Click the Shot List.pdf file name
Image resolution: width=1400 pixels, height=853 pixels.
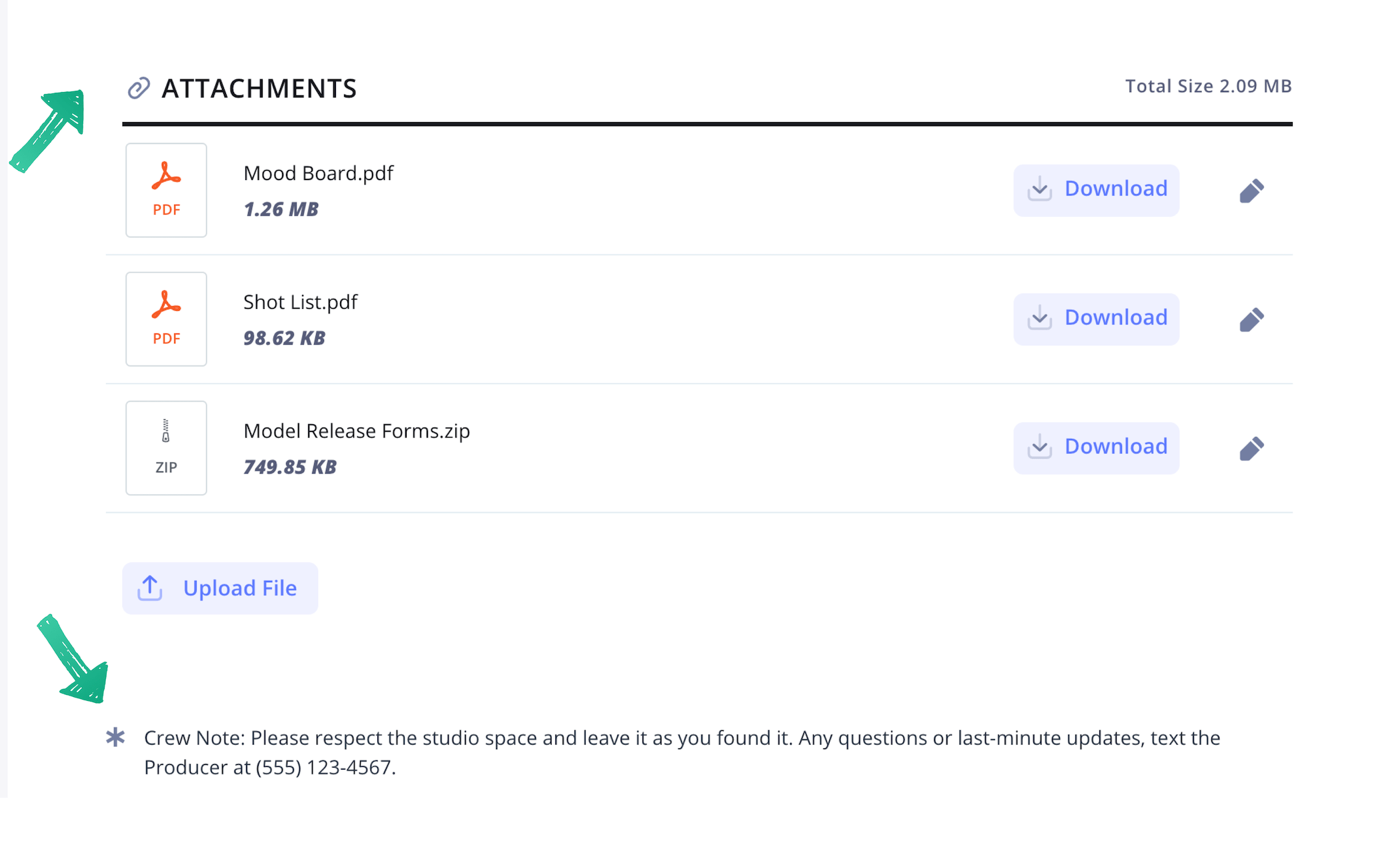[x=300, y=302]
